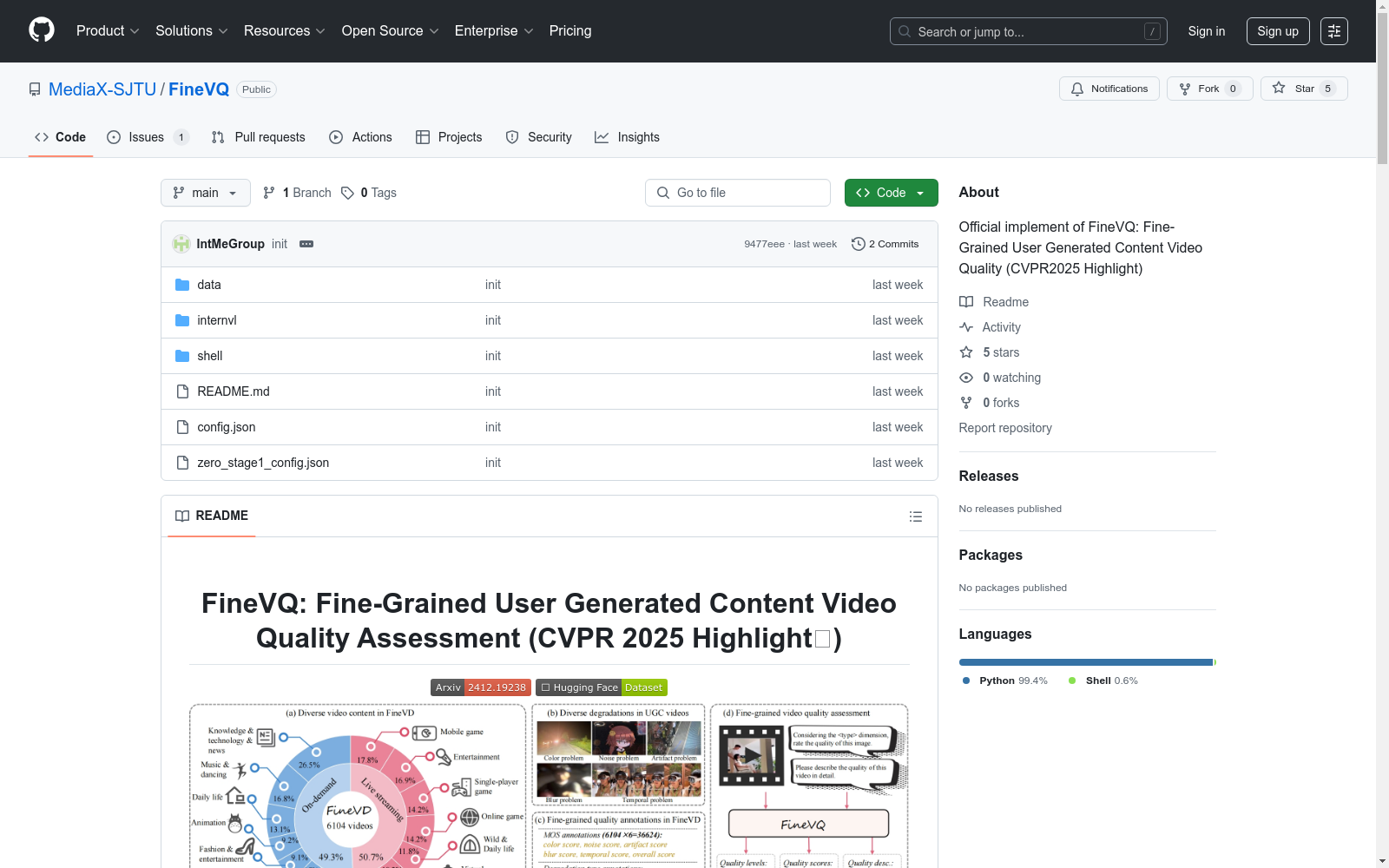Click the Sign in link
Viewport: 1389px width, 868px height.
tap(1207, 31)
